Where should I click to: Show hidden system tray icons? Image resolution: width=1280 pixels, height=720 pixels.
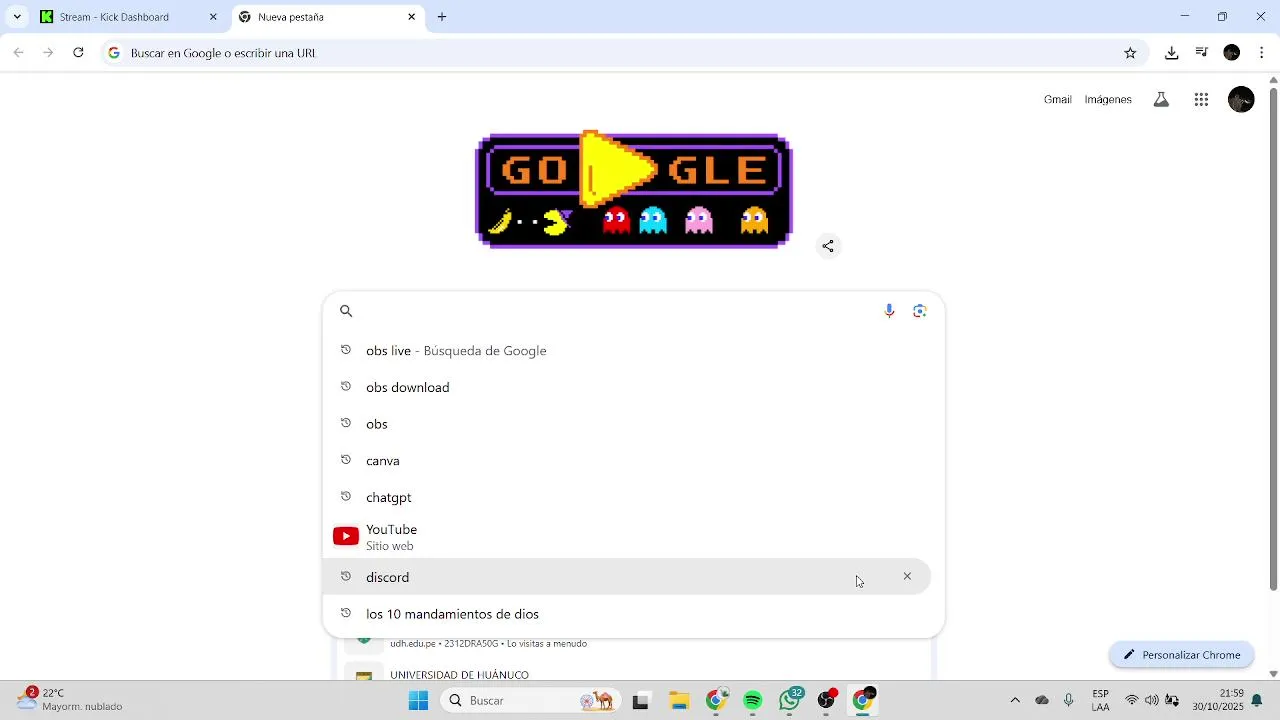click(1015, 701)
